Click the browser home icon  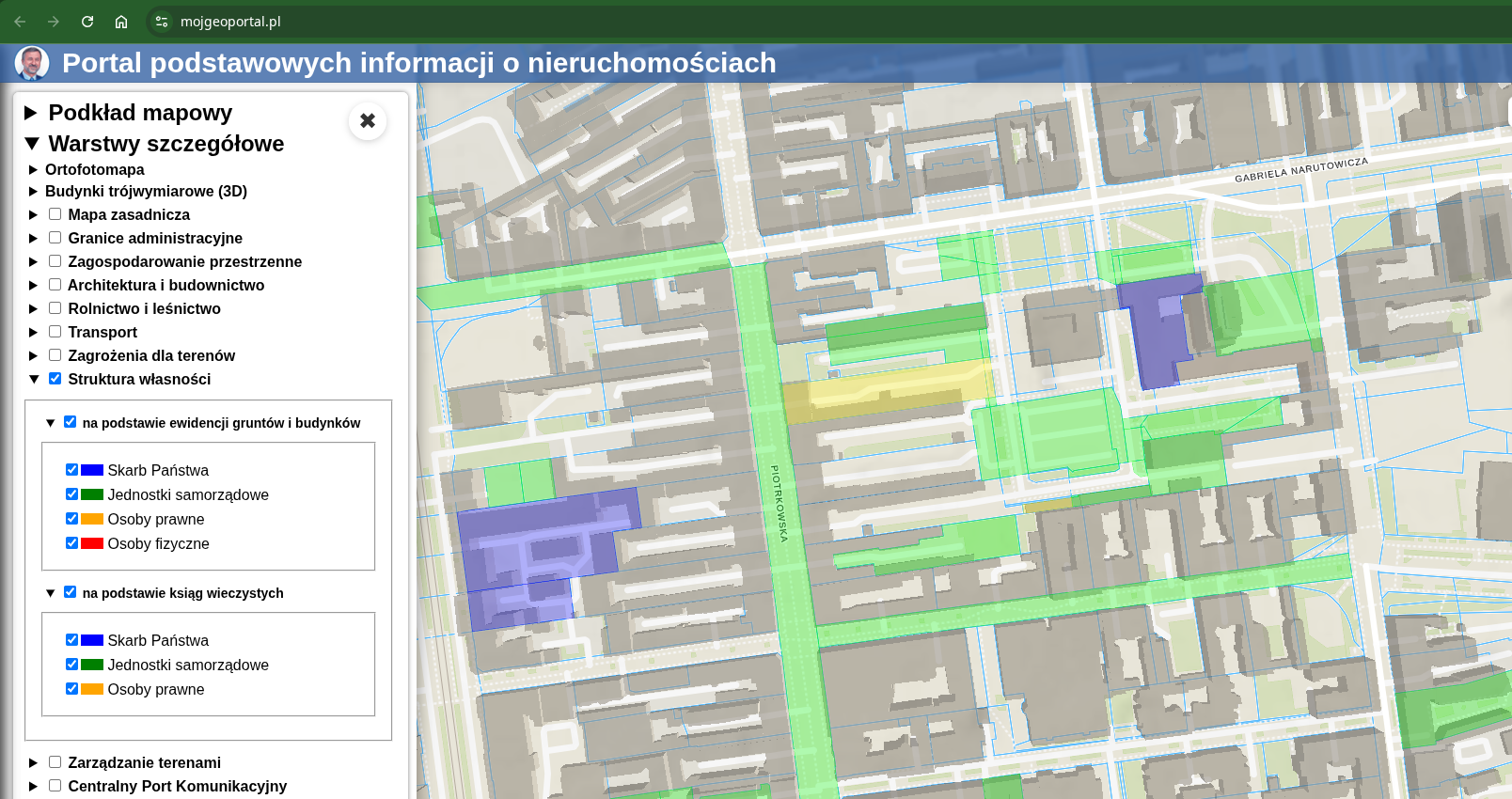point(121,22)
